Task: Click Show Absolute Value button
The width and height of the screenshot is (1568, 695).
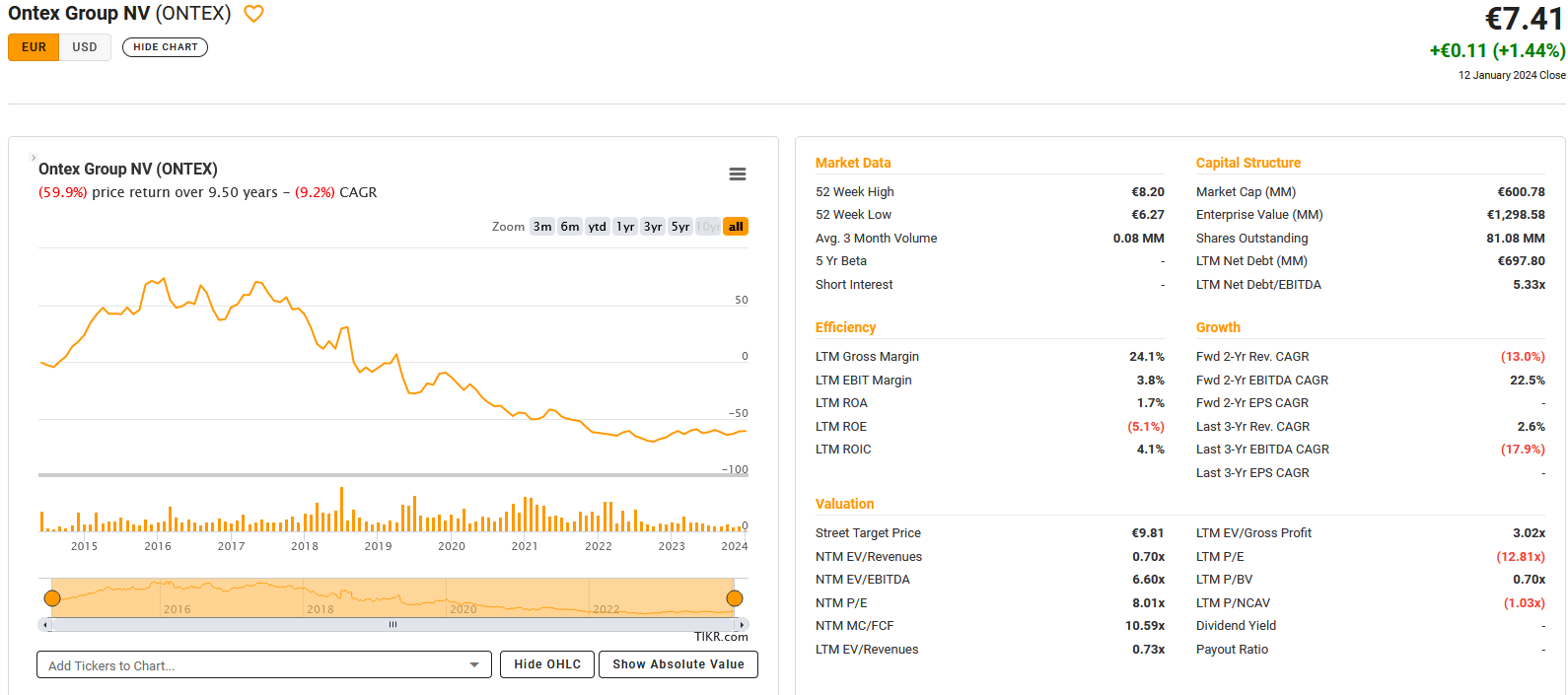Action: [678, 664]
